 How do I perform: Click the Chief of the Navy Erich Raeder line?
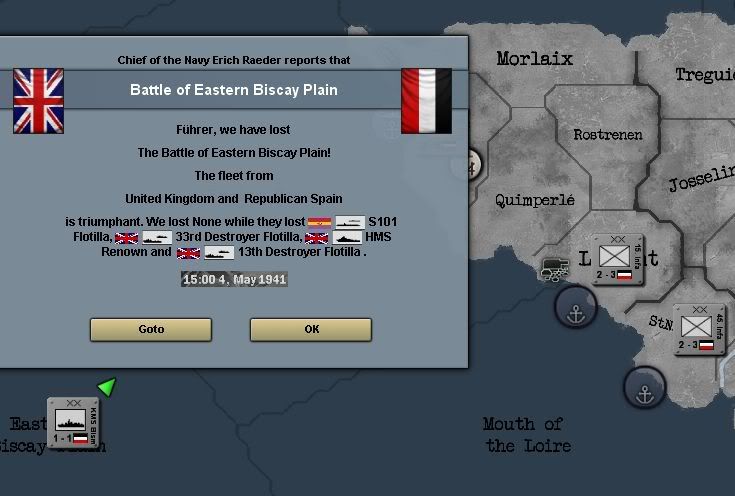point(234,60)
